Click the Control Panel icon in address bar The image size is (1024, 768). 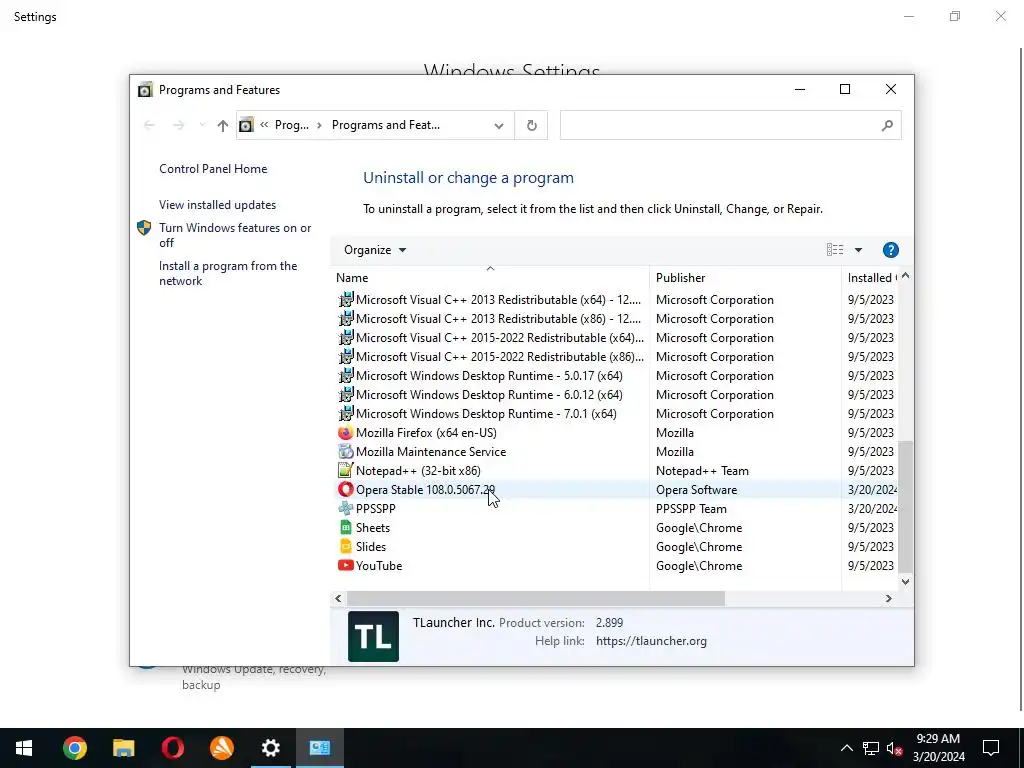246,125
